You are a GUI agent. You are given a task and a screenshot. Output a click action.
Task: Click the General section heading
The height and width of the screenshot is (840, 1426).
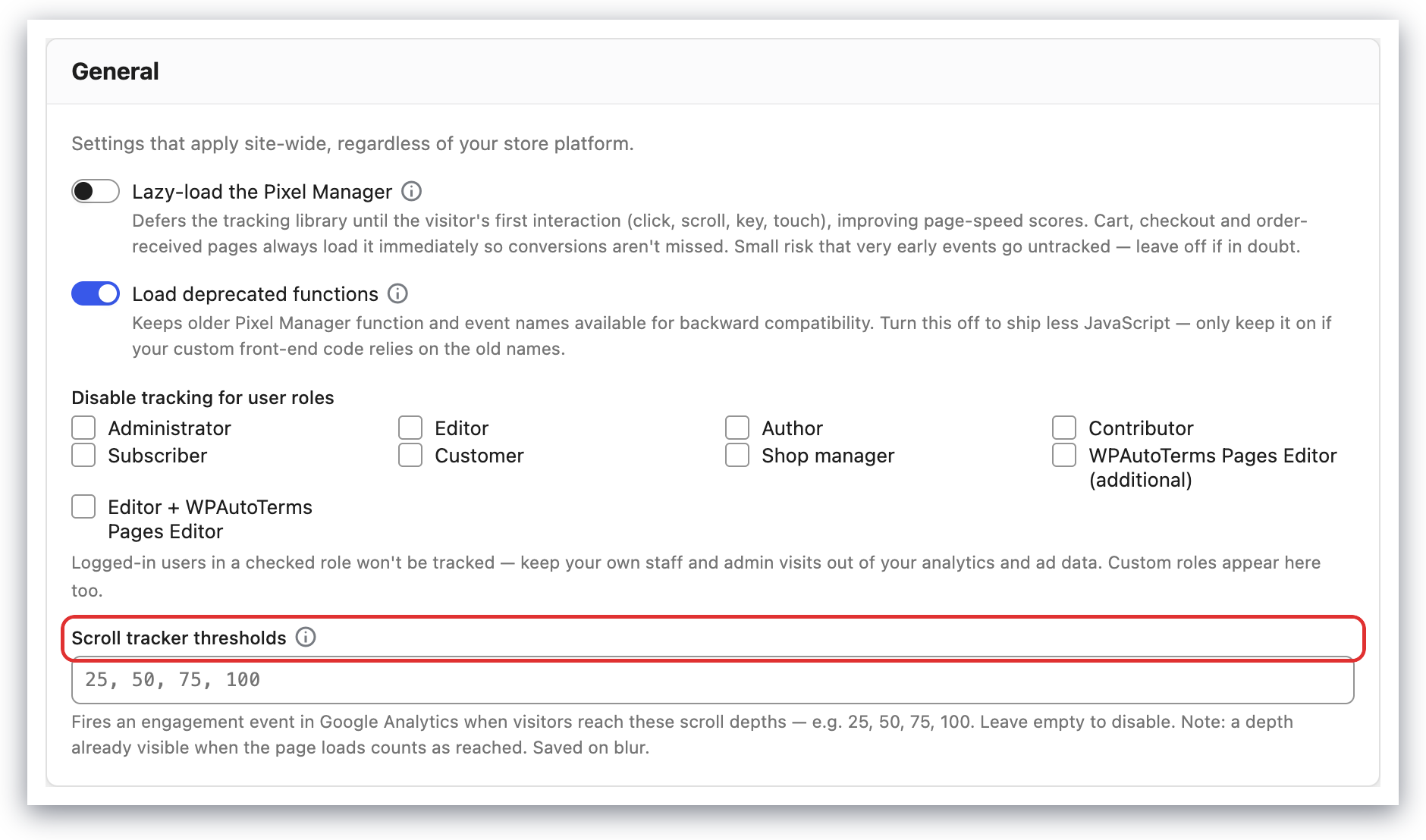point(115,71)
